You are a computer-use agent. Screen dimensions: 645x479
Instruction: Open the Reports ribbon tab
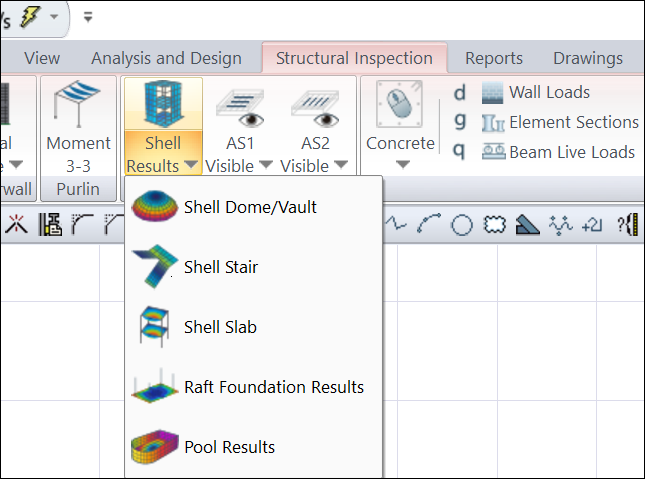pyautogui.click(x=494, y=58)
